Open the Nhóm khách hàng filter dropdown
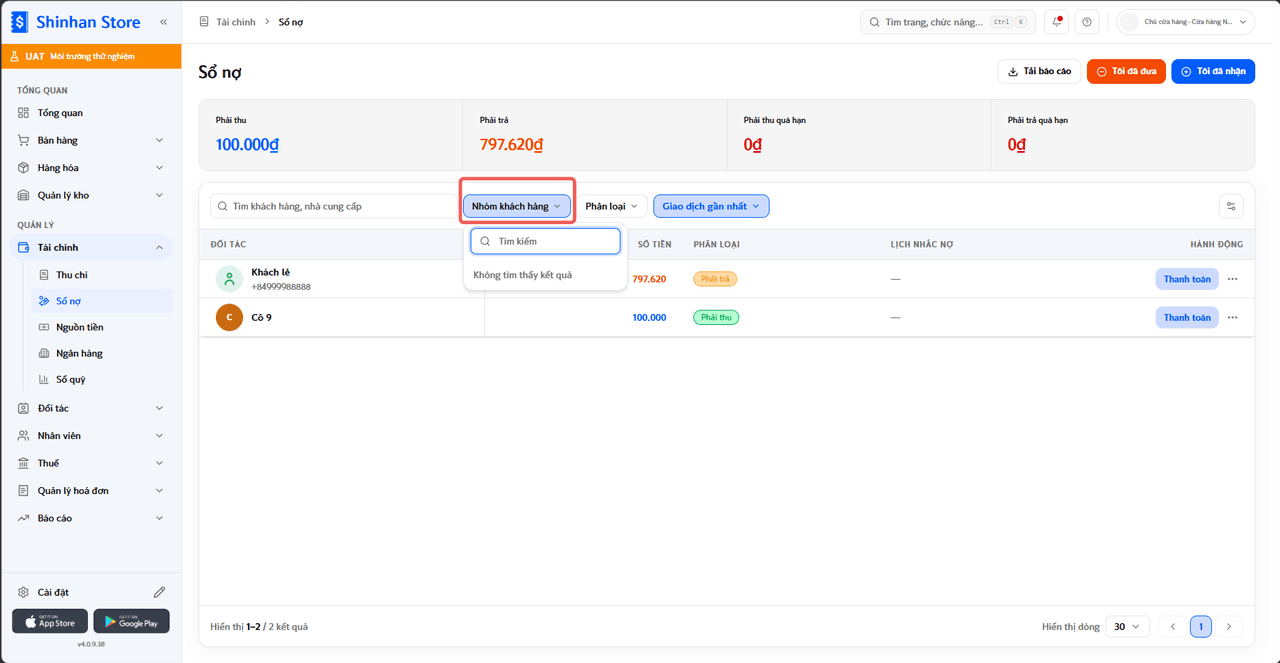The image size is (1280, 663). coord(517,206)
